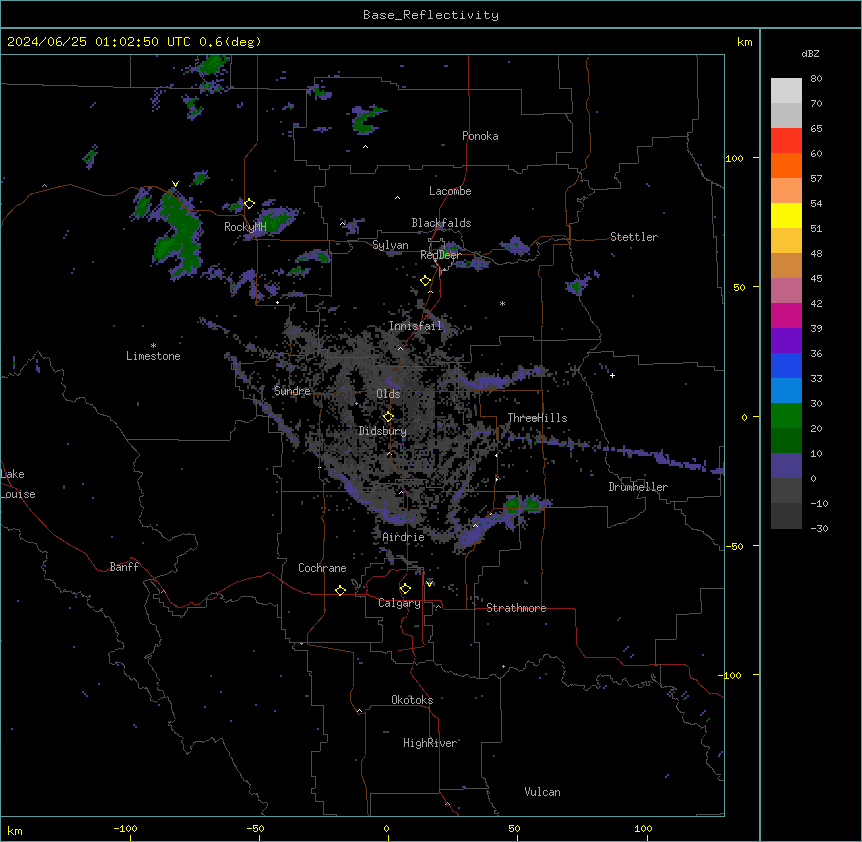
Task: Click the Strathmore label
Action: [x=516, y=608]
